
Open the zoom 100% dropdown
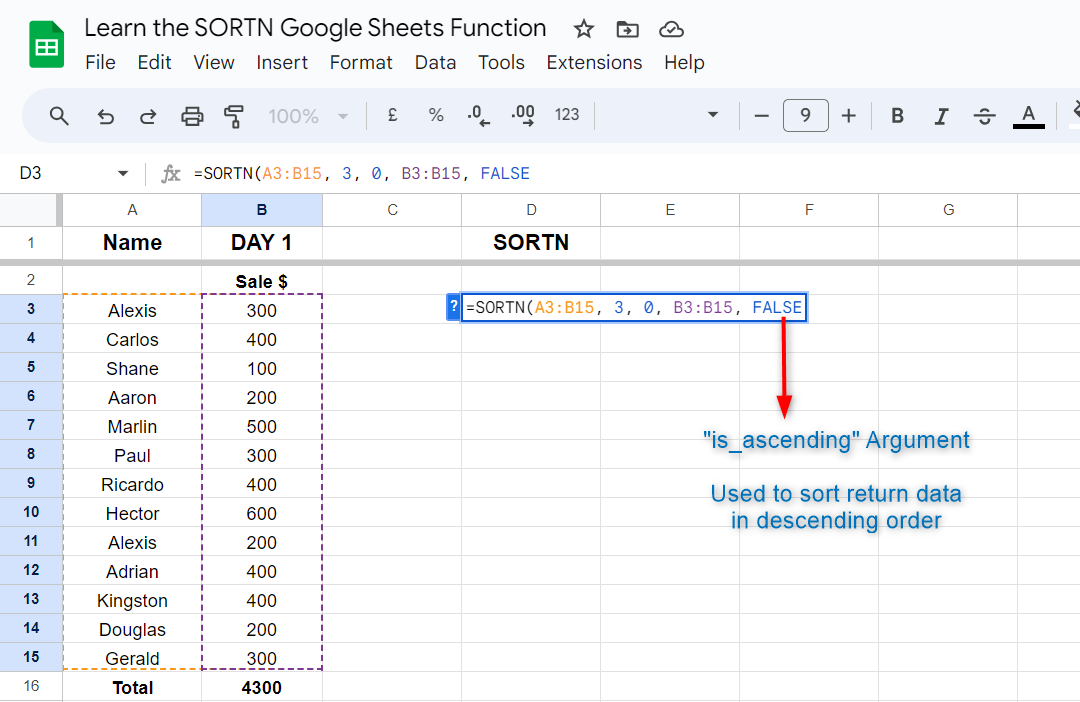(308, 116)
